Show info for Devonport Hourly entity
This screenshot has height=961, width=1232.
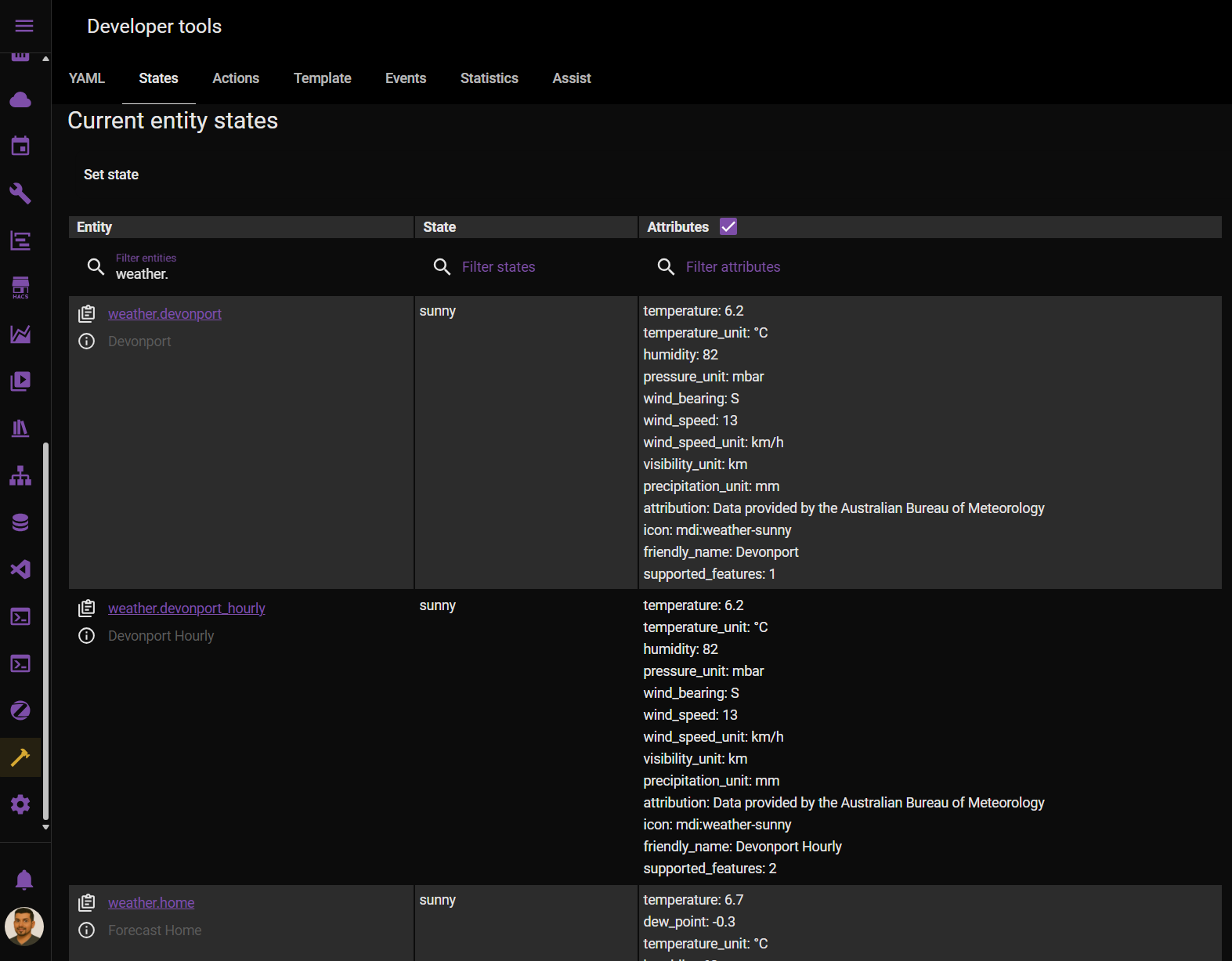click(87, 636)
